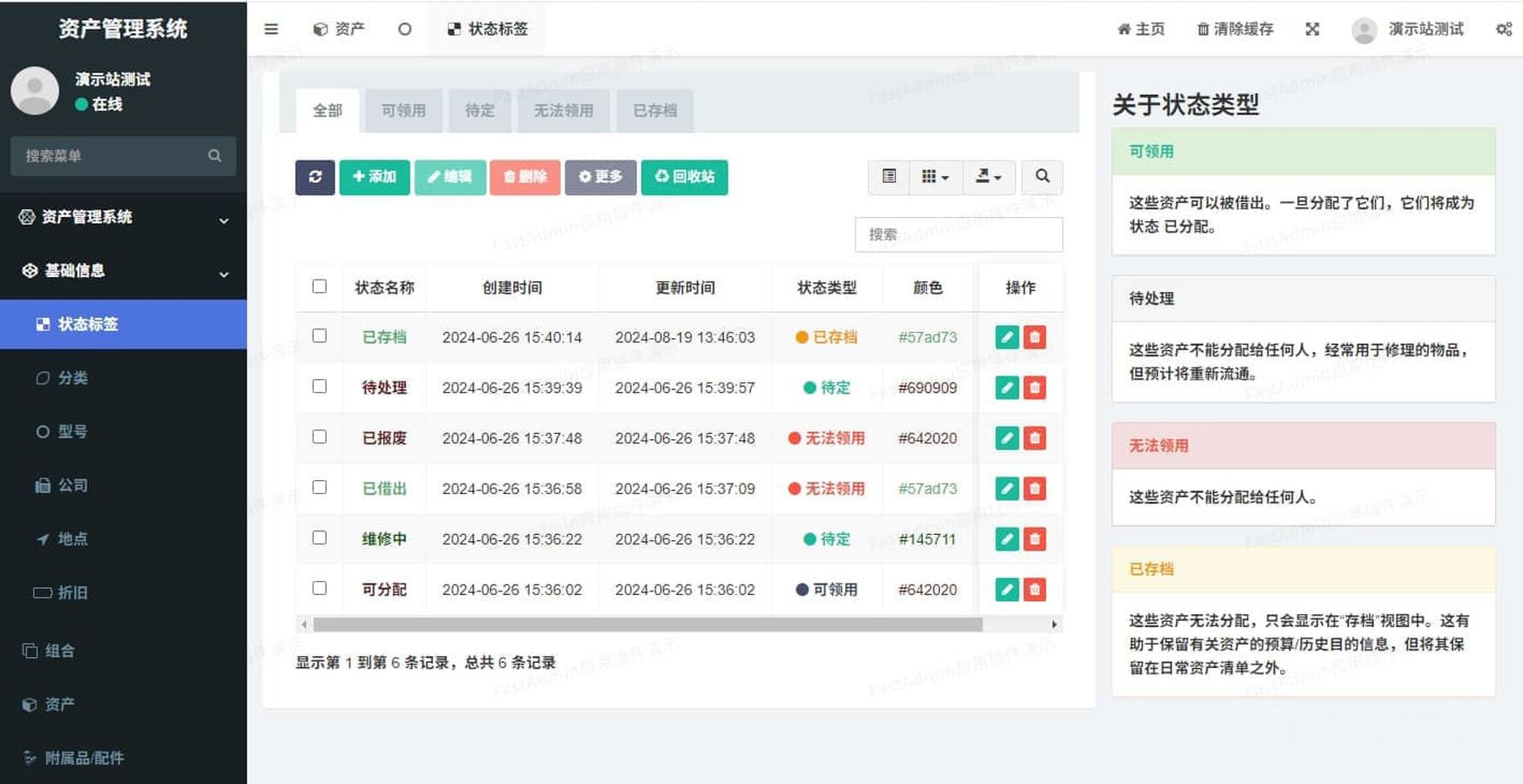Image resolution: width=1523 pixels, height=784 pixels.
Task: Open the column display grid dropdown
Action: pos(935,177)
